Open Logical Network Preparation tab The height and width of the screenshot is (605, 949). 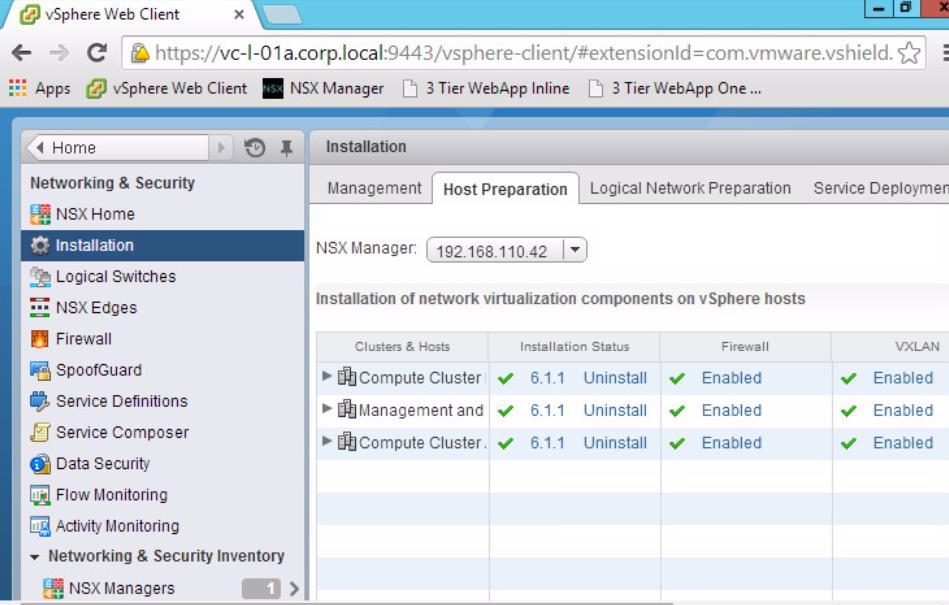(690, 188)
